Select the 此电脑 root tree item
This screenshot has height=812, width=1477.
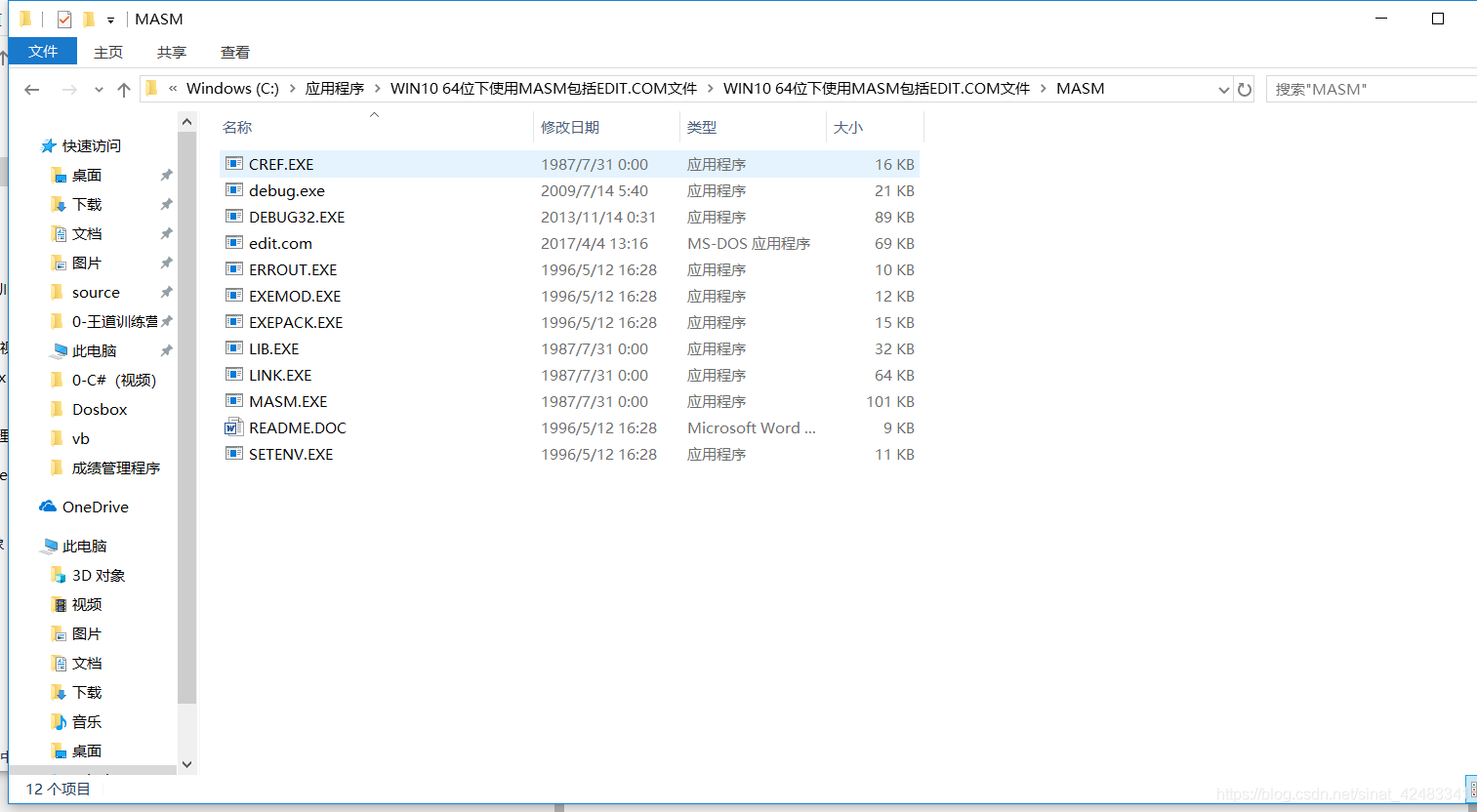[73, 546]
